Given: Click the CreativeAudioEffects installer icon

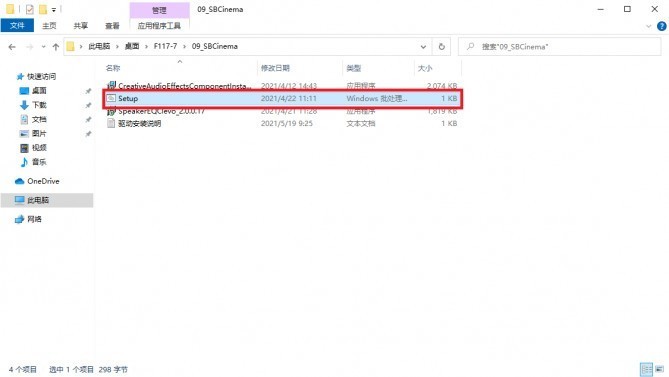Looking at the screenshot, I should (111, 86).
